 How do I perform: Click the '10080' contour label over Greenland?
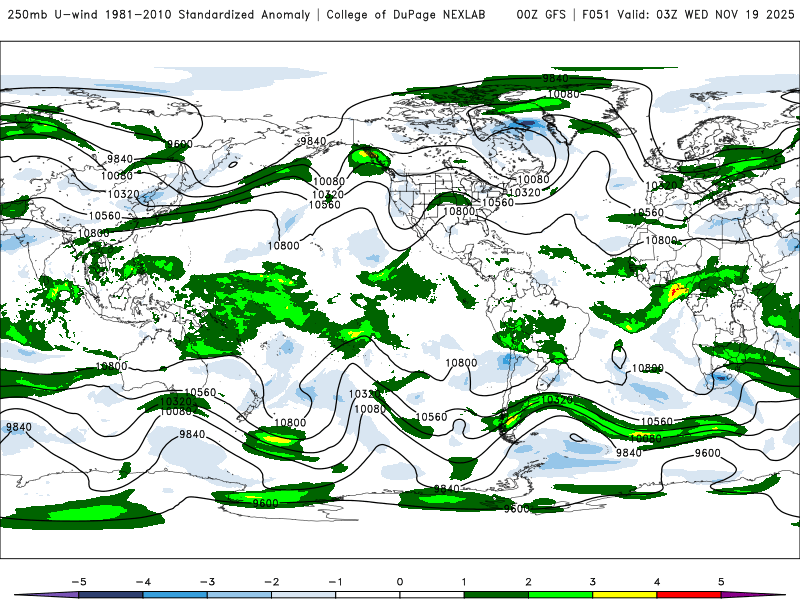click(x=564, y=94)
